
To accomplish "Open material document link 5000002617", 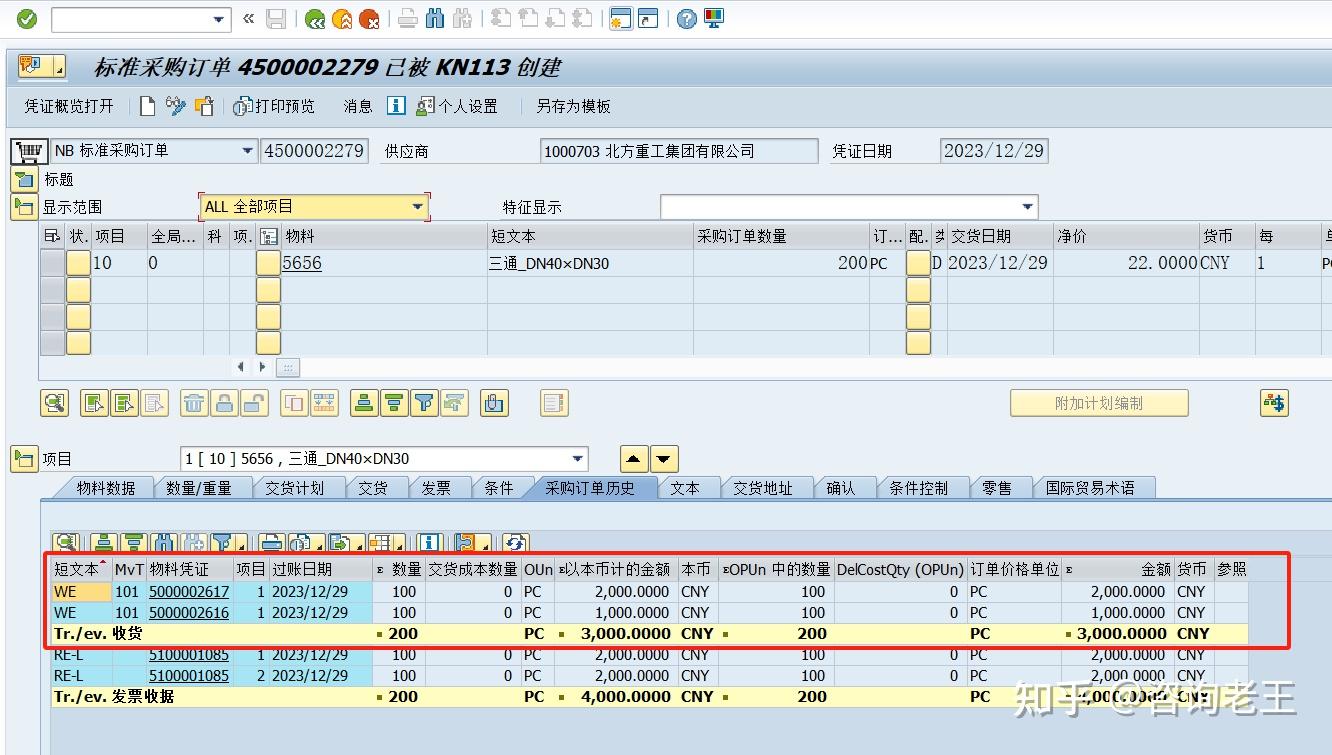I will coord(189,592).
